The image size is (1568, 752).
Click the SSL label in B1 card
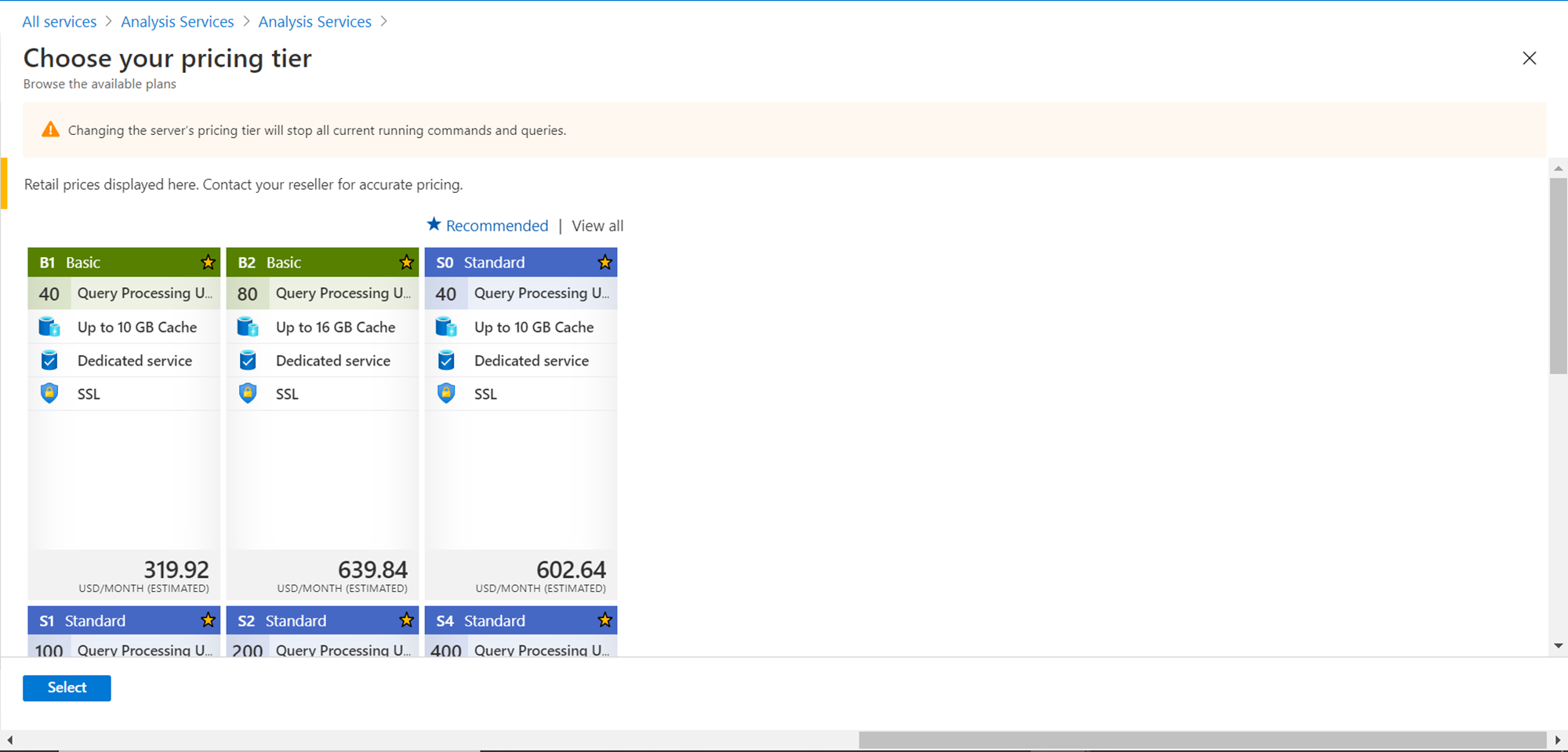coord(89,394)
